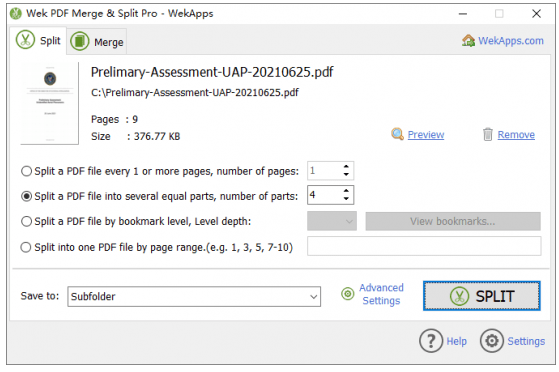Click the Wek PDF app logo in title bar
This screenshot has height=372, width=559.
[x=16, y=14]
